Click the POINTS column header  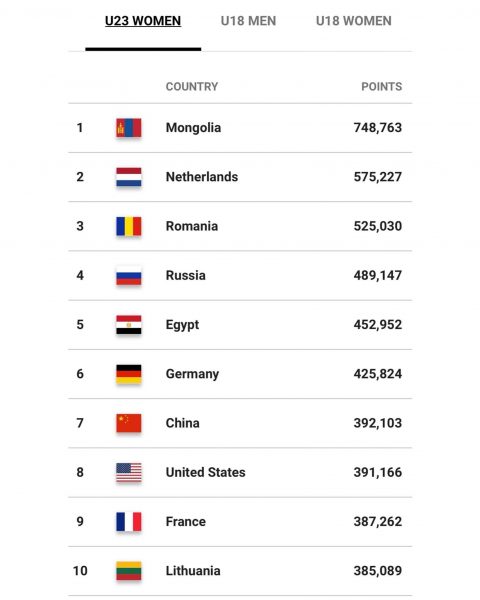382,86
